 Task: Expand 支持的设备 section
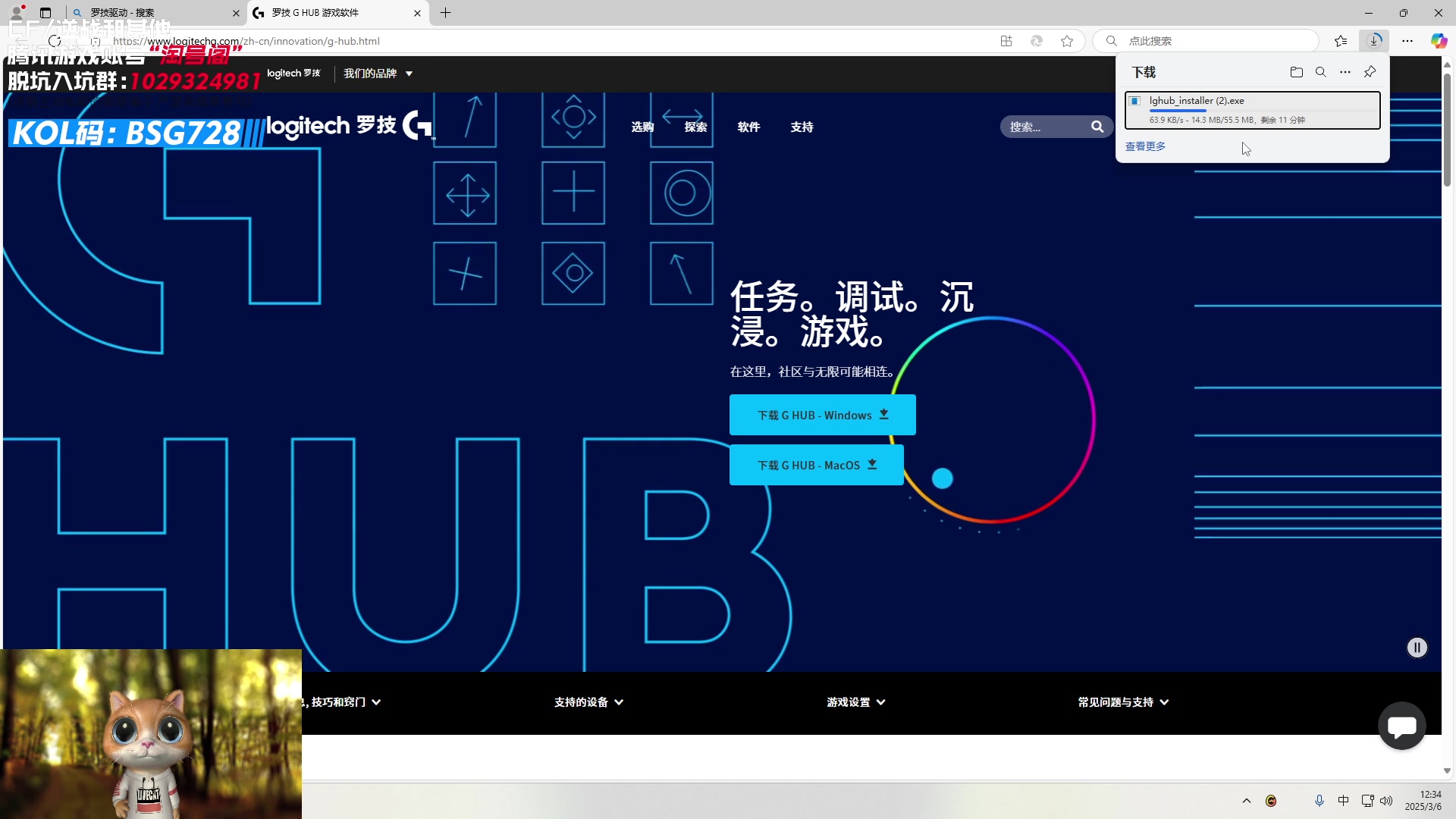[x=588, y=702]
